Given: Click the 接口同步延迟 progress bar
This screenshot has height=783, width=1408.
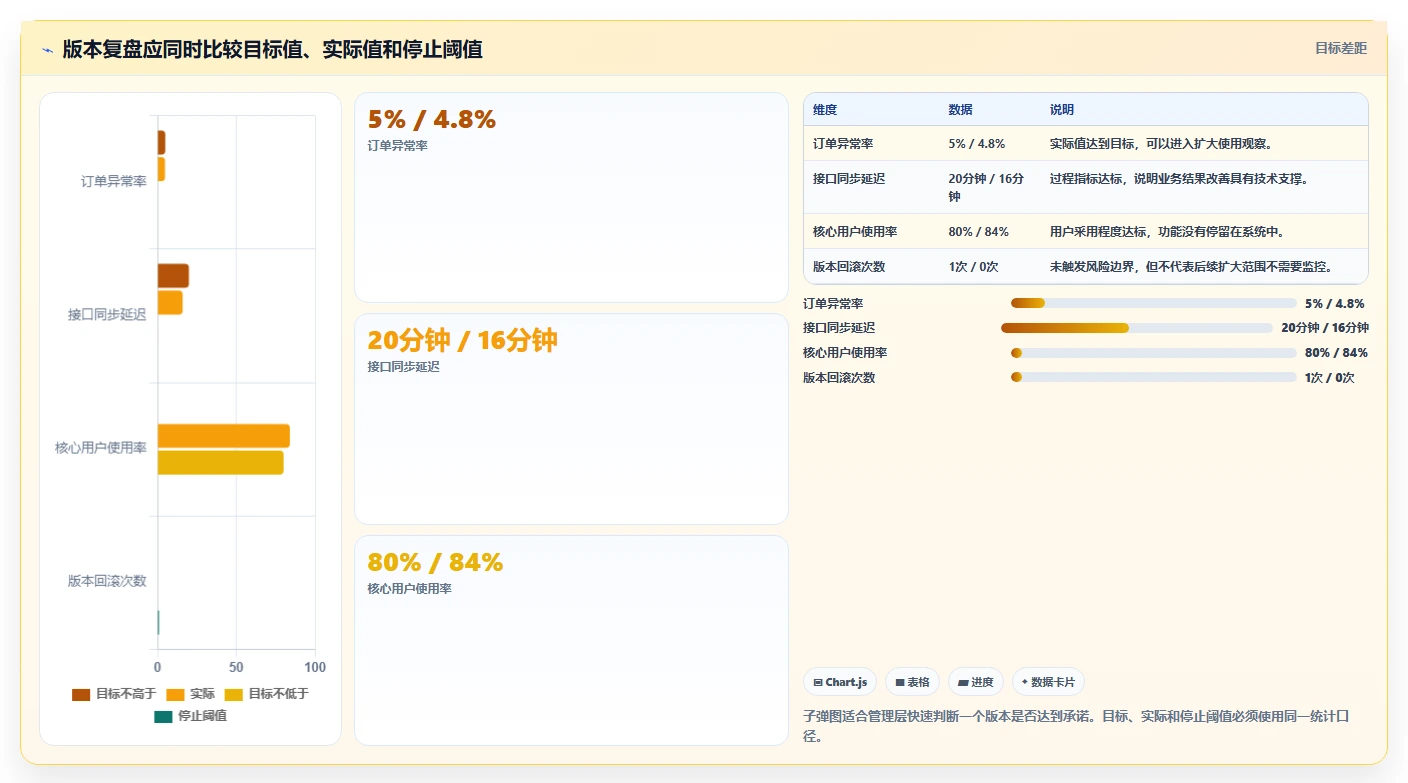Looking at the screenshot, I should (x=1136, y=328).
